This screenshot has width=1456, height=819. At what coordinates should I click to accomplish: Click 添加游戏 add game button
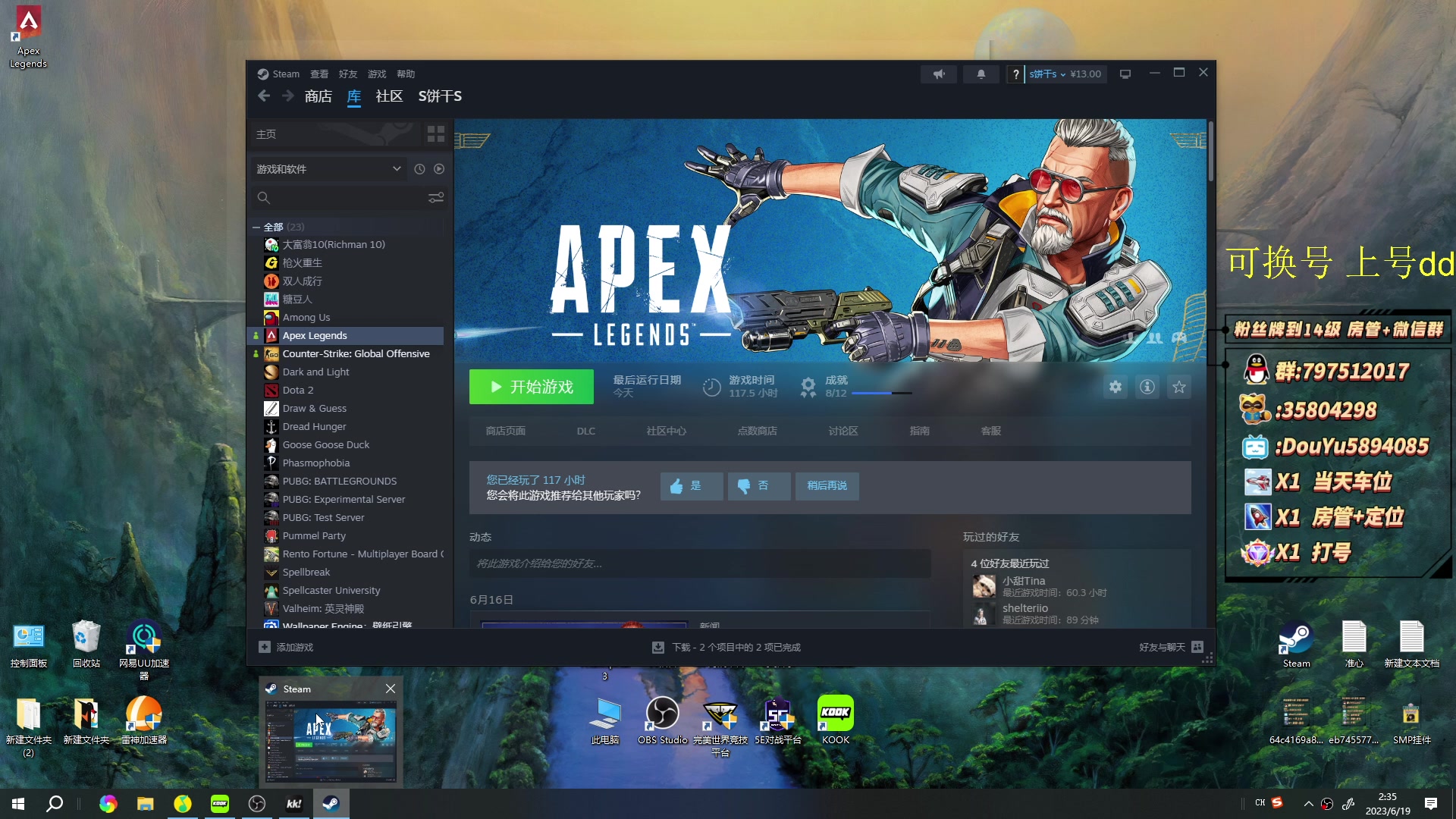point(286,648)
